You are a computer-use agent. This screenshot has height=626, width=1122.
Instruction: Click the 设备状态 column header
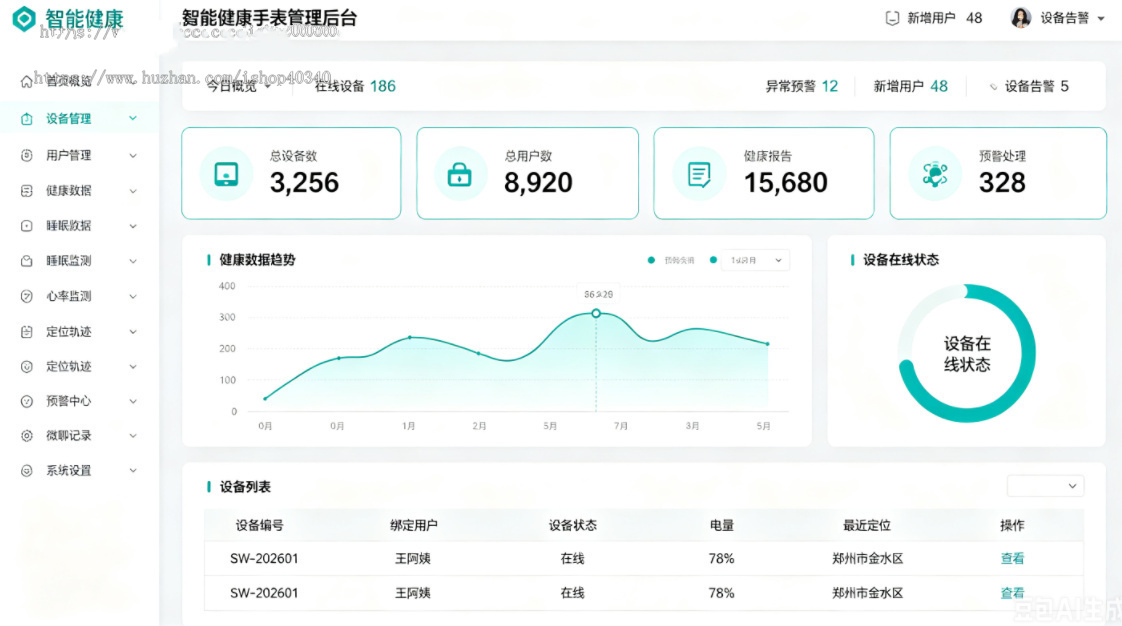pos(572,525)
